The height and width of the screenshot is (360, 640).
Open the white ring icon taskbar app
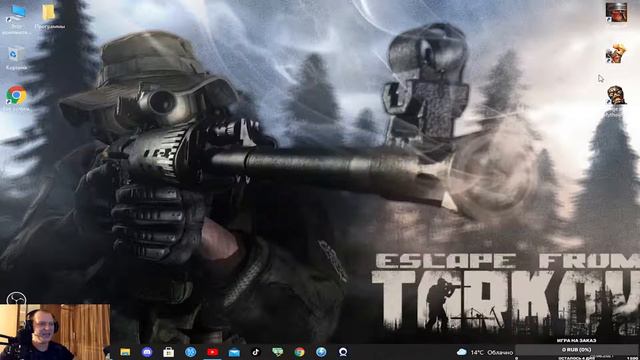[x=343, y=352]
